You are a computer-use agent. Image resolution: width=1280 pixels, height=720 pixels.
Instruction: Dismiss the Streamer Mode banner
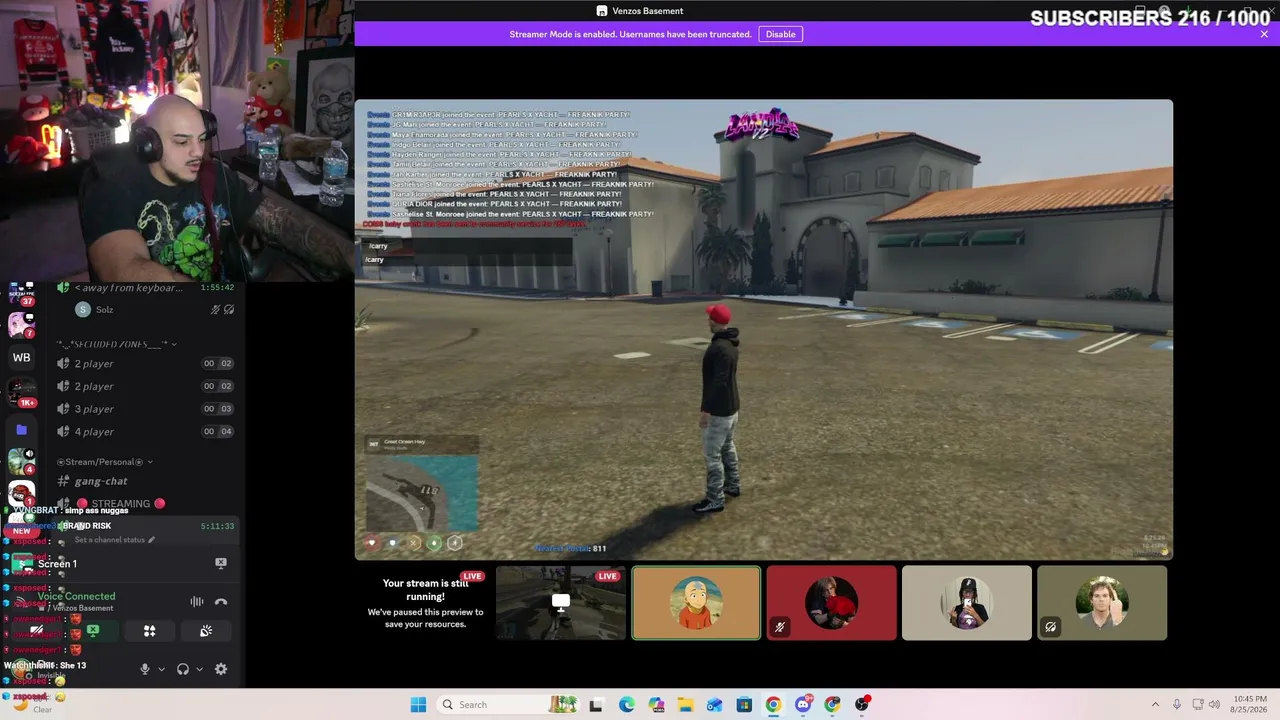tap(1264, 34)
